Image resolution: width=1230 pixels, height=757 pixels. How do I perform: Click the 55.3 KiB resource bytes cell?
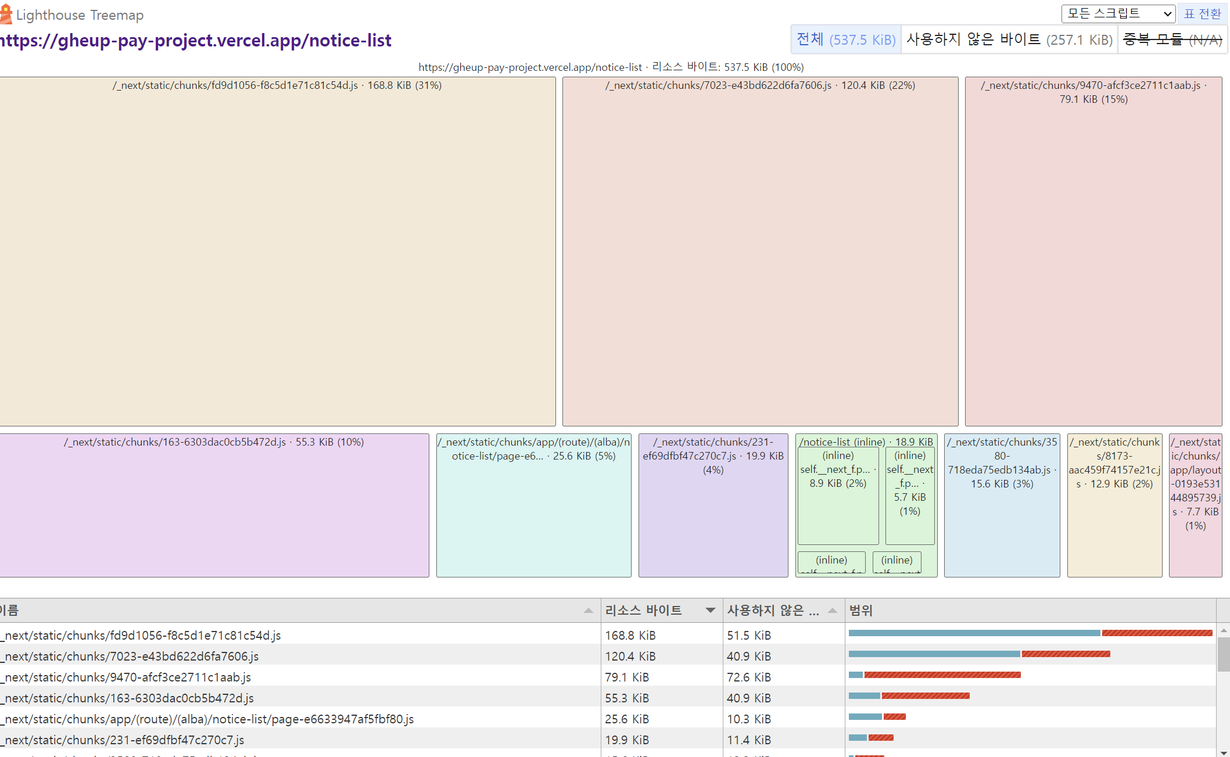(662, 698)
